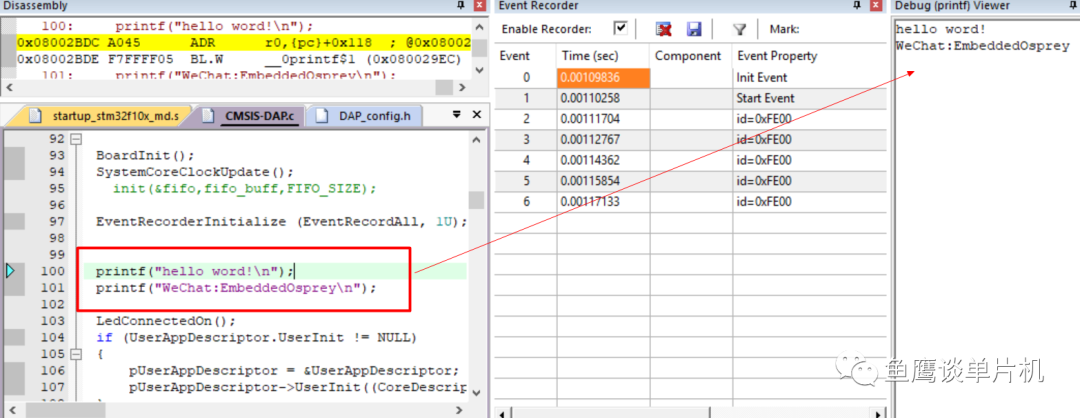Viewport: 1080px width, 418px height.
Task: Select event number 3 in Event column
Action: 526,139
